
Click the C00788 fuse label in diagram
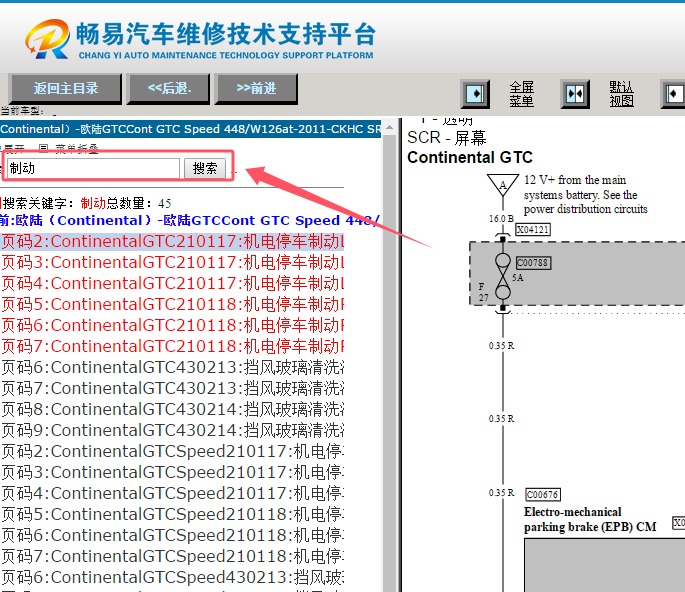pyautogui.click(x=533, y=263)
